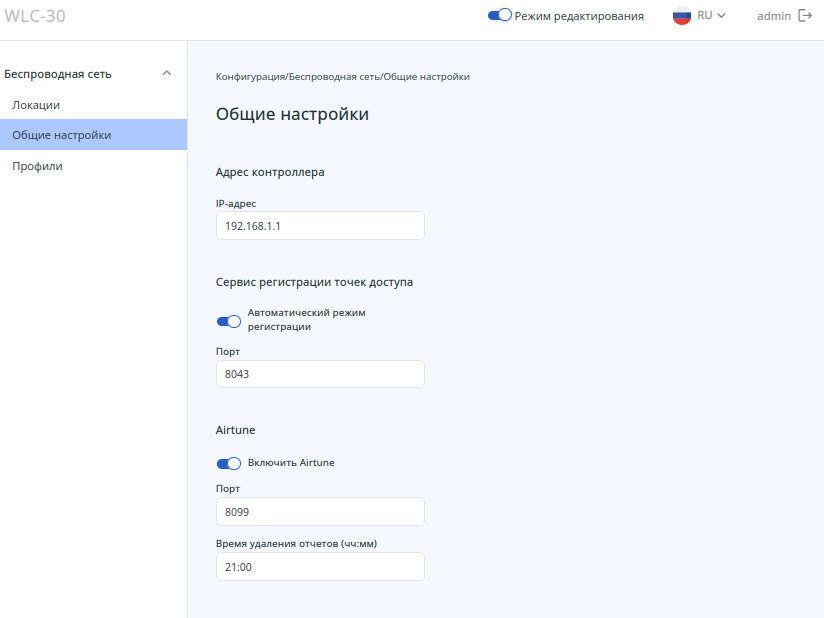Click the logout icon next to admin
The width and height of the screenshot is (824, 618).
tap(805, 16)
